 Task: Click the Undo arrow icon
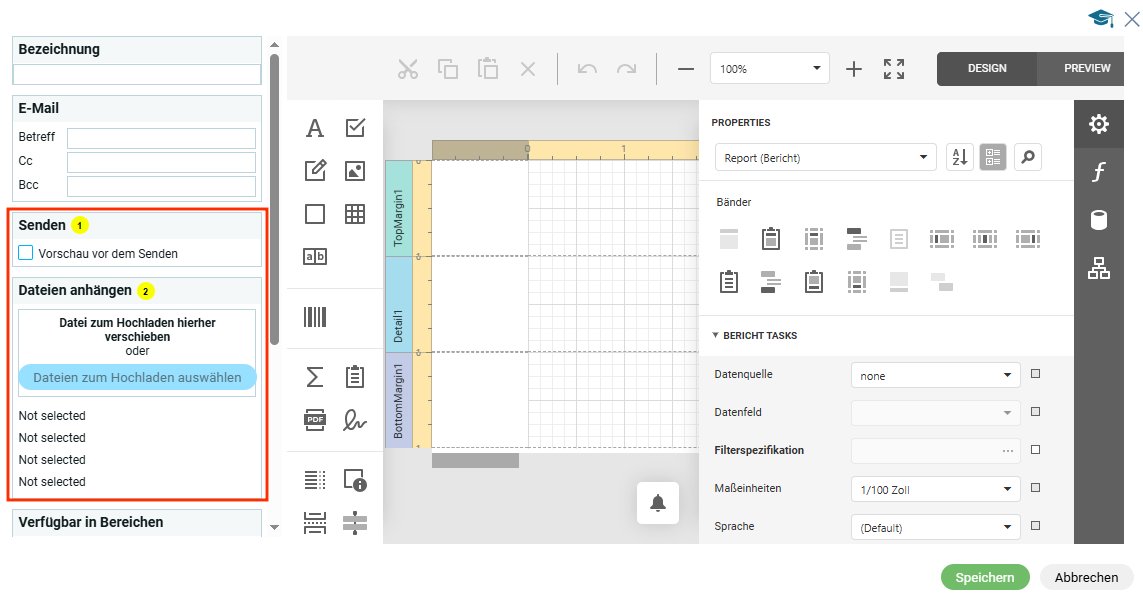point(587,69)
